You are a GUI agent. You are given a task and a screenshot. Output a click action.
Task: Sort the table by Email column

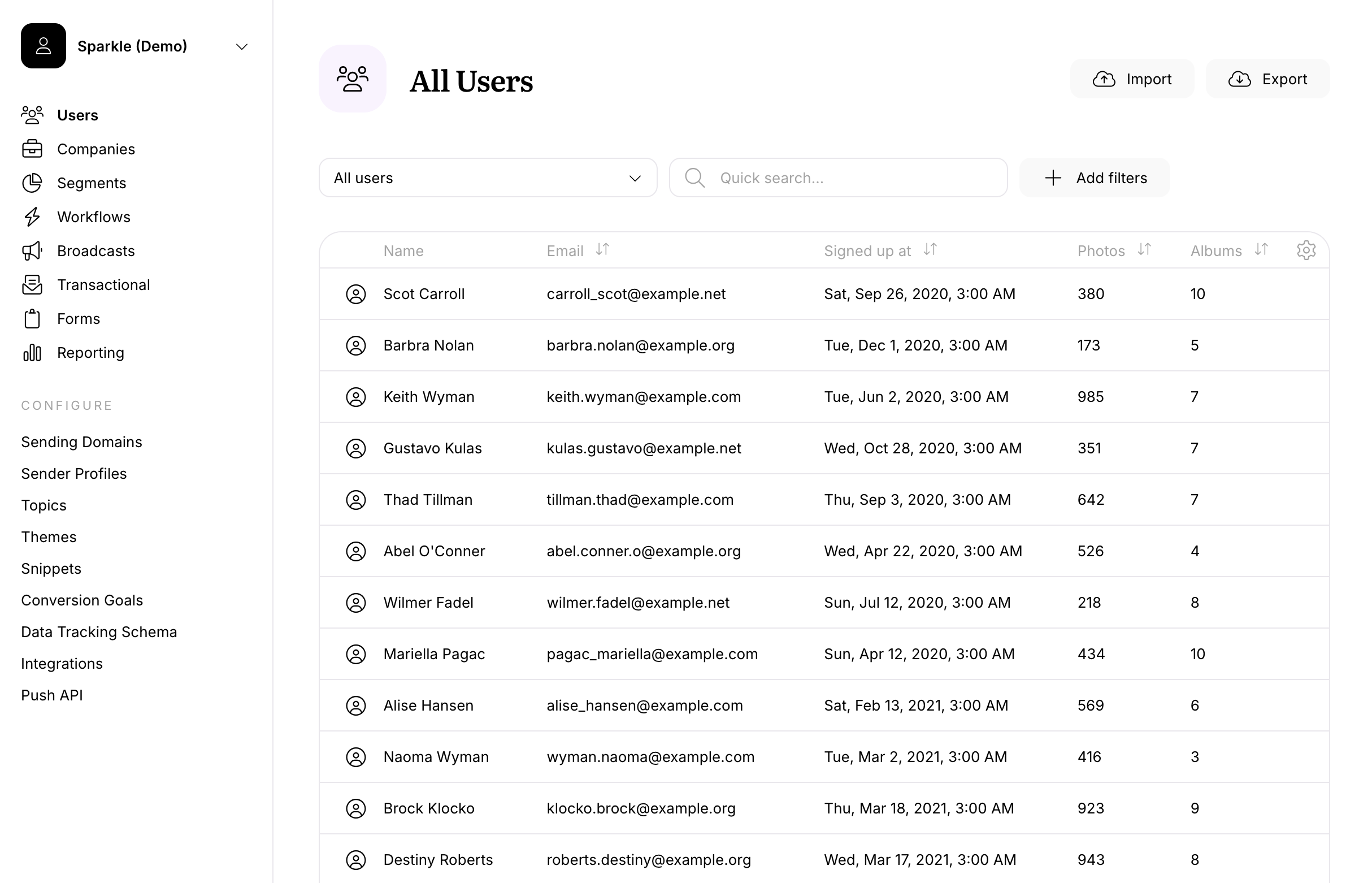point(602,249)
